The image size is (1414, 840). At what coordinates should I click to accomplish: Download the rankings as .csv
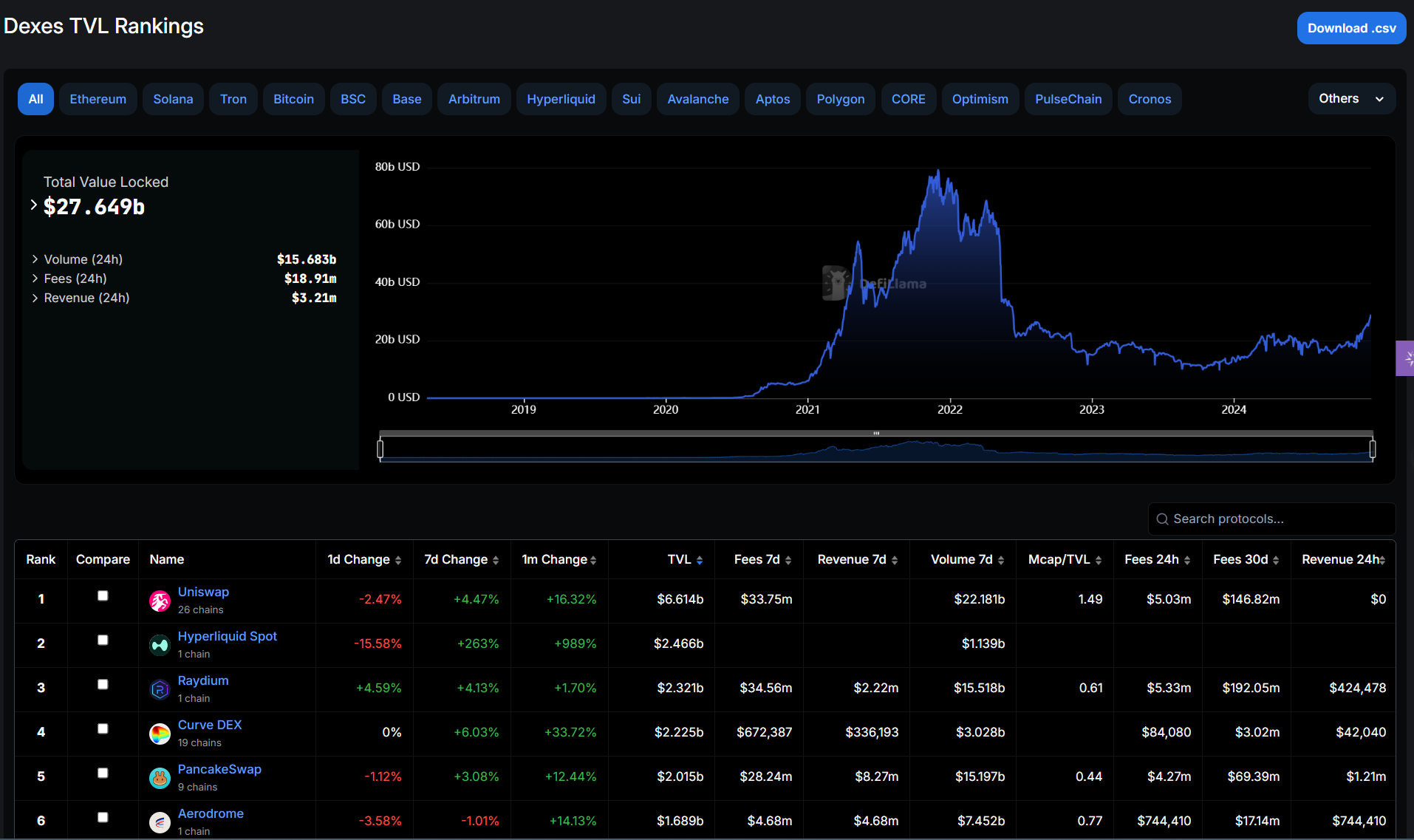pyautogui.click(x=1350, y=28)
